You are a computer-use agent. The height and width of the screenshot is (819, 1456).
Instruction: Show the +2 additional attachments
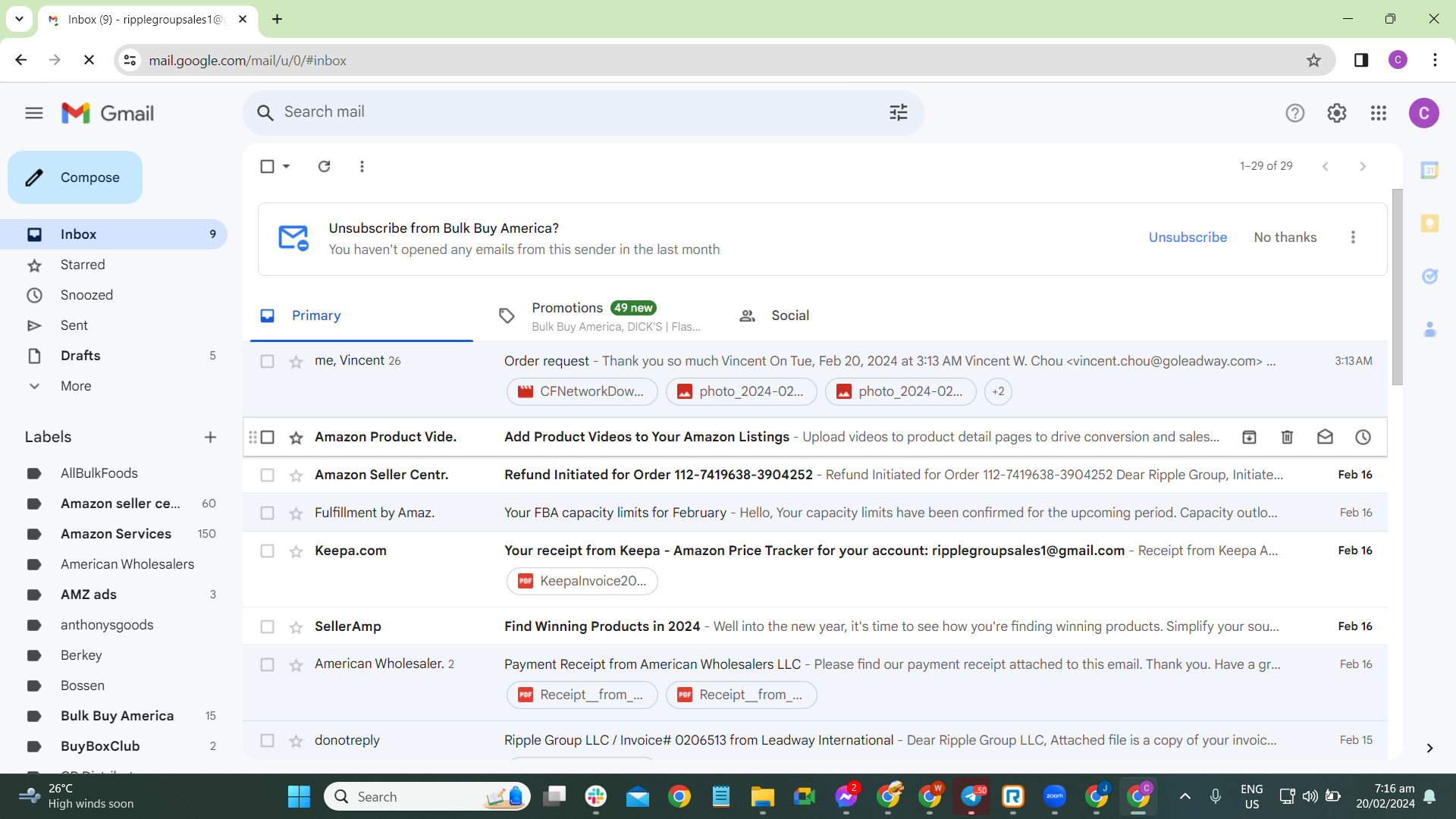click(998, 391)
